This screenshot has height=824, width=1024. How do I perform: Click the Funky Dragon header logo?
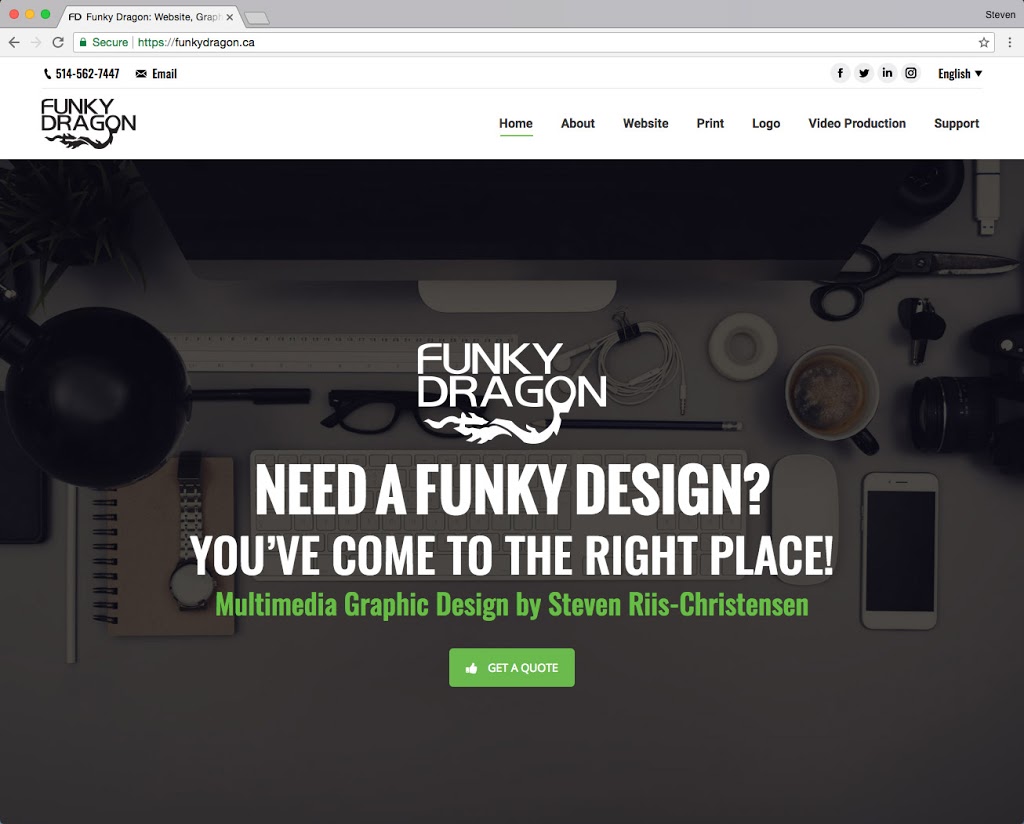click(88, 123)
